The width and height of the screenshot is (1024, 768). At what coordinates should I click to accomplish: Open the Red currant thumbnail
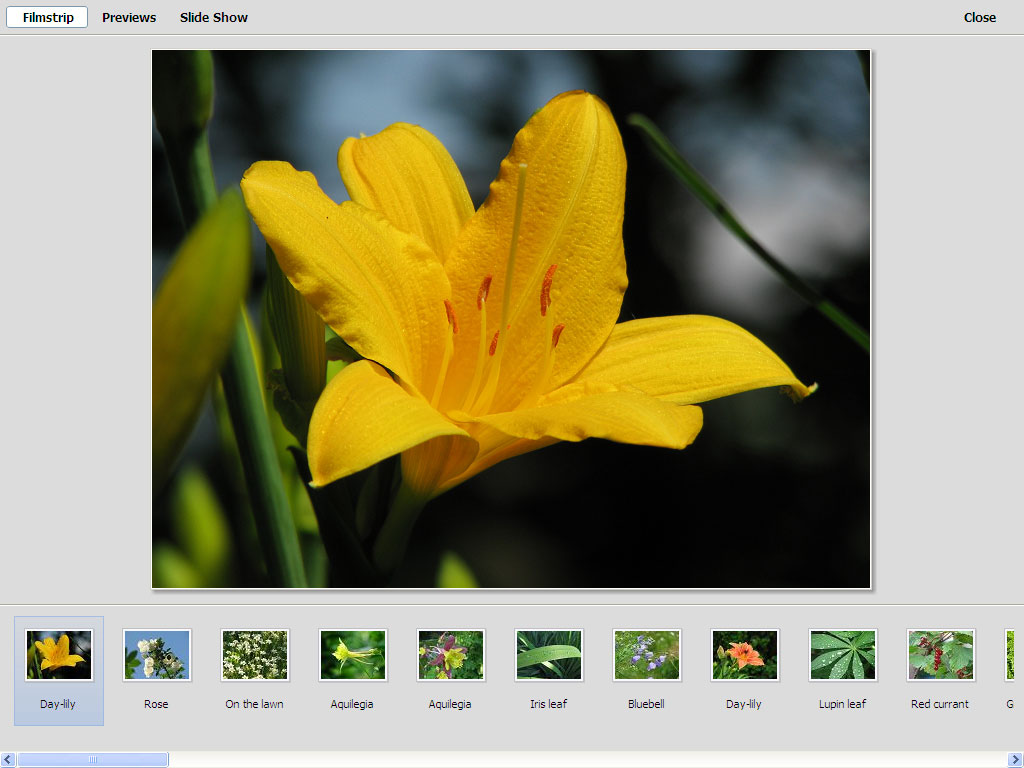pyautogui.click(x=940, y=656)
